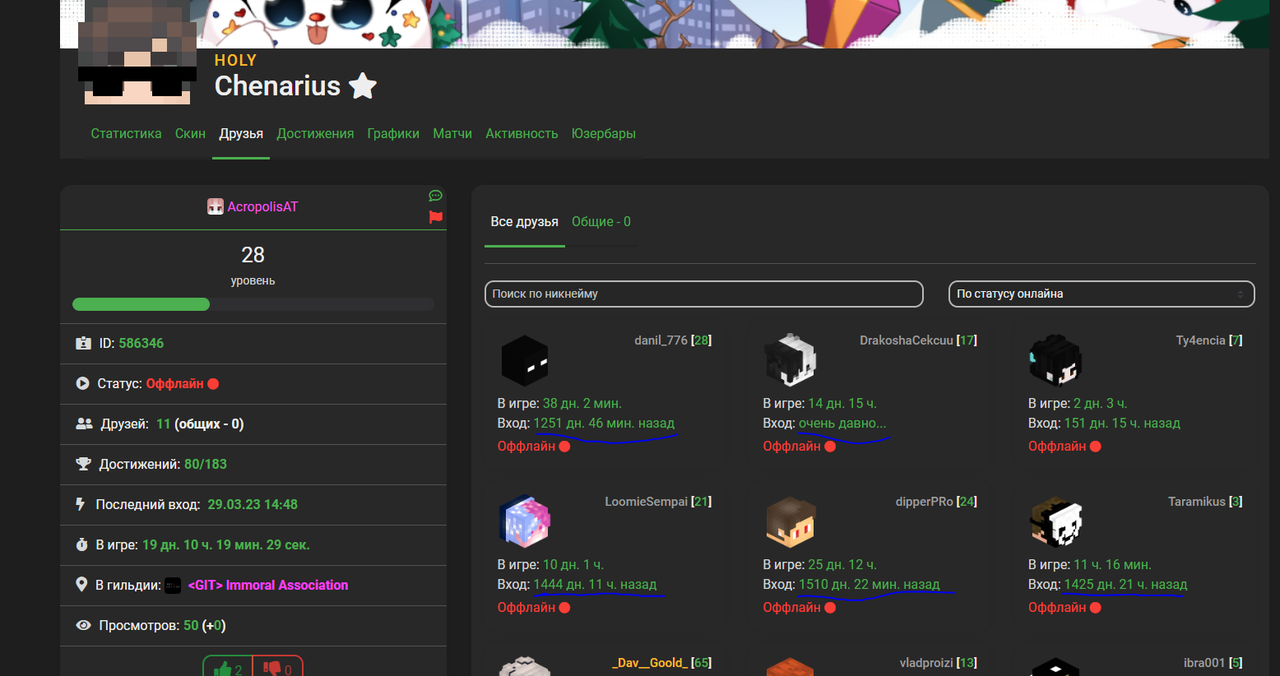
Task: Open ibra001 profile link
Action: point(1204,663)
